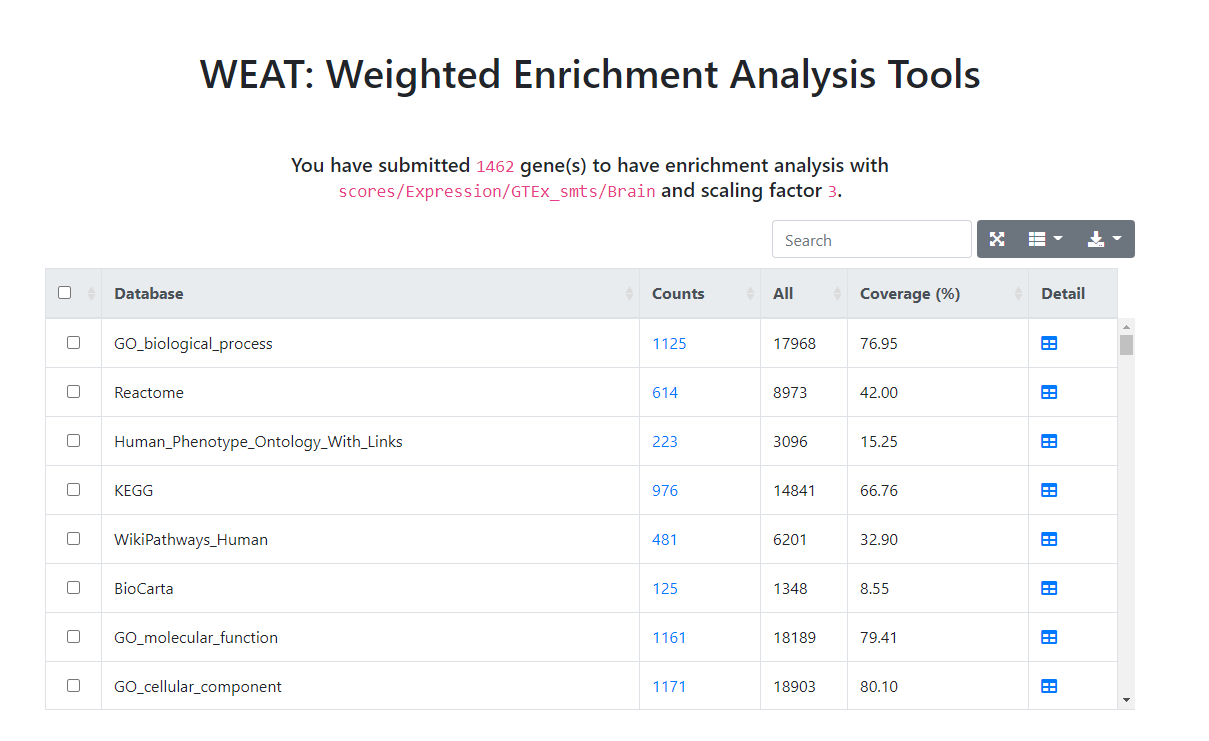Open the columns visibility dropdown
This screenshot has width=1209, height=741.
click(x=1045, y=239)
